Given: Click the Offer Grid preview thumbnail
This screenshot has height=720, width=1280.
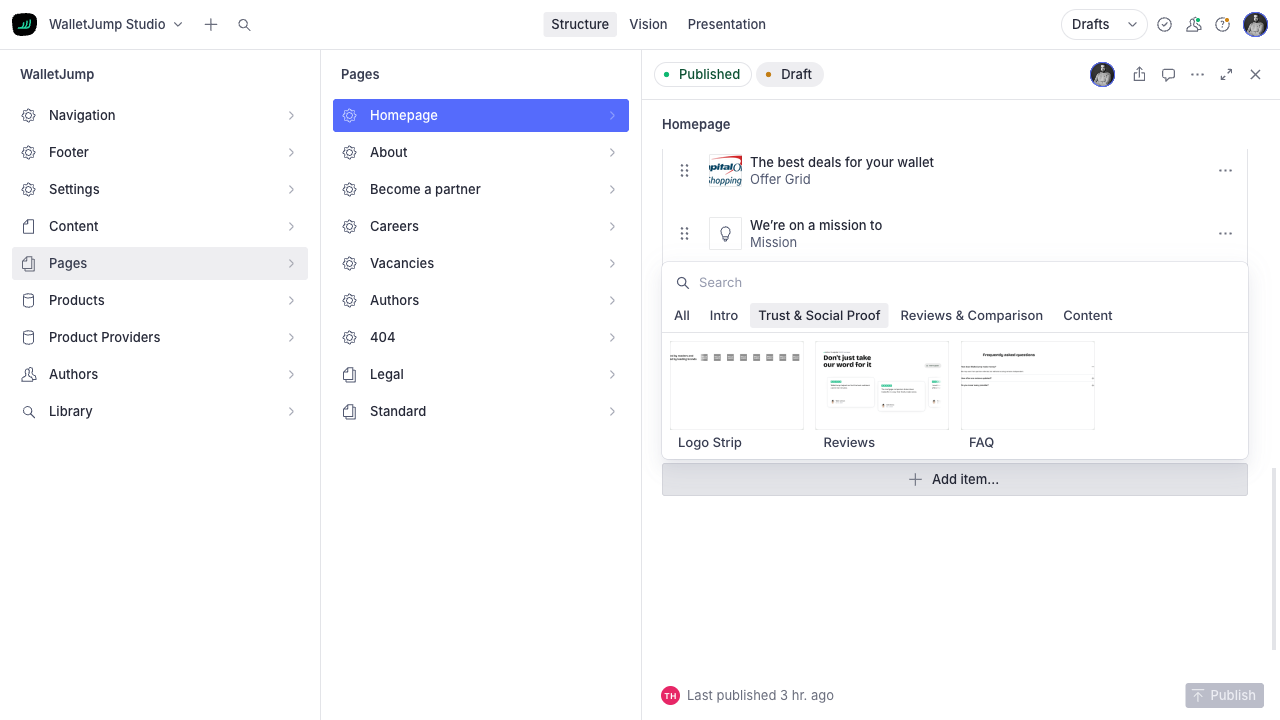Looking at the screenshot, I should pyautogui.click(x=725, y=170).
